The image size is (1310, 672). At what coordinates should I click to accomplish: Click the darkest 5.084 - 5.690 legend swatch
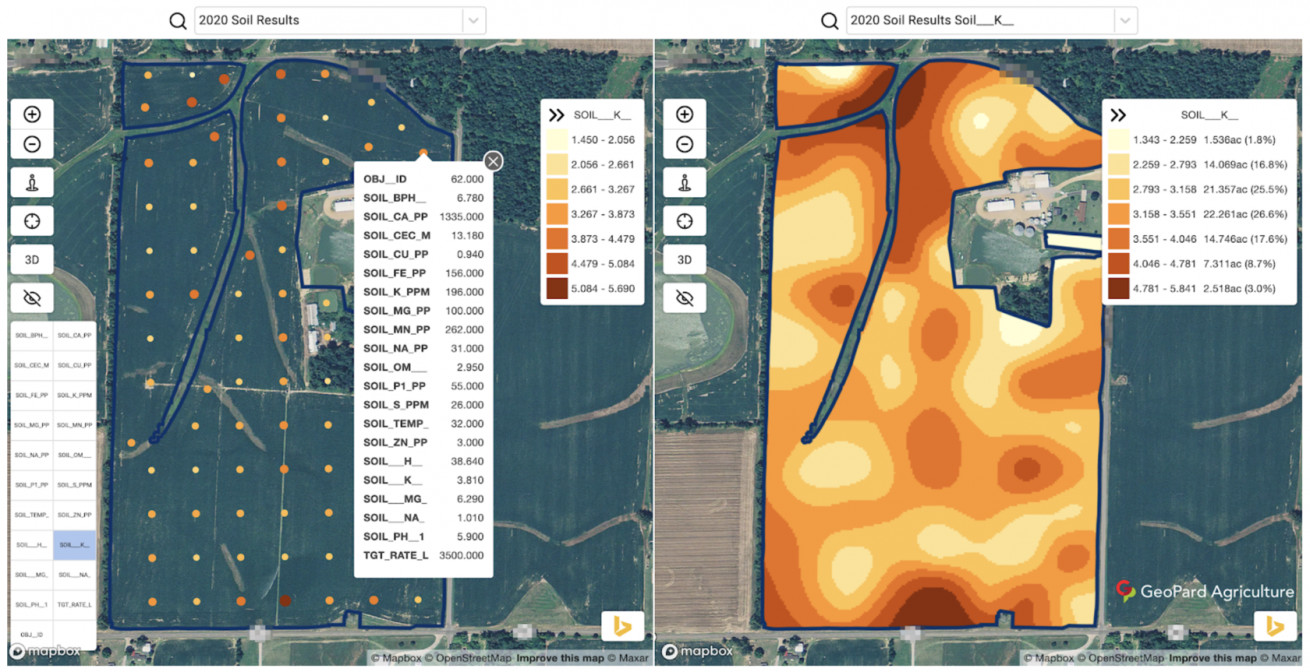[x=557, y=289]
